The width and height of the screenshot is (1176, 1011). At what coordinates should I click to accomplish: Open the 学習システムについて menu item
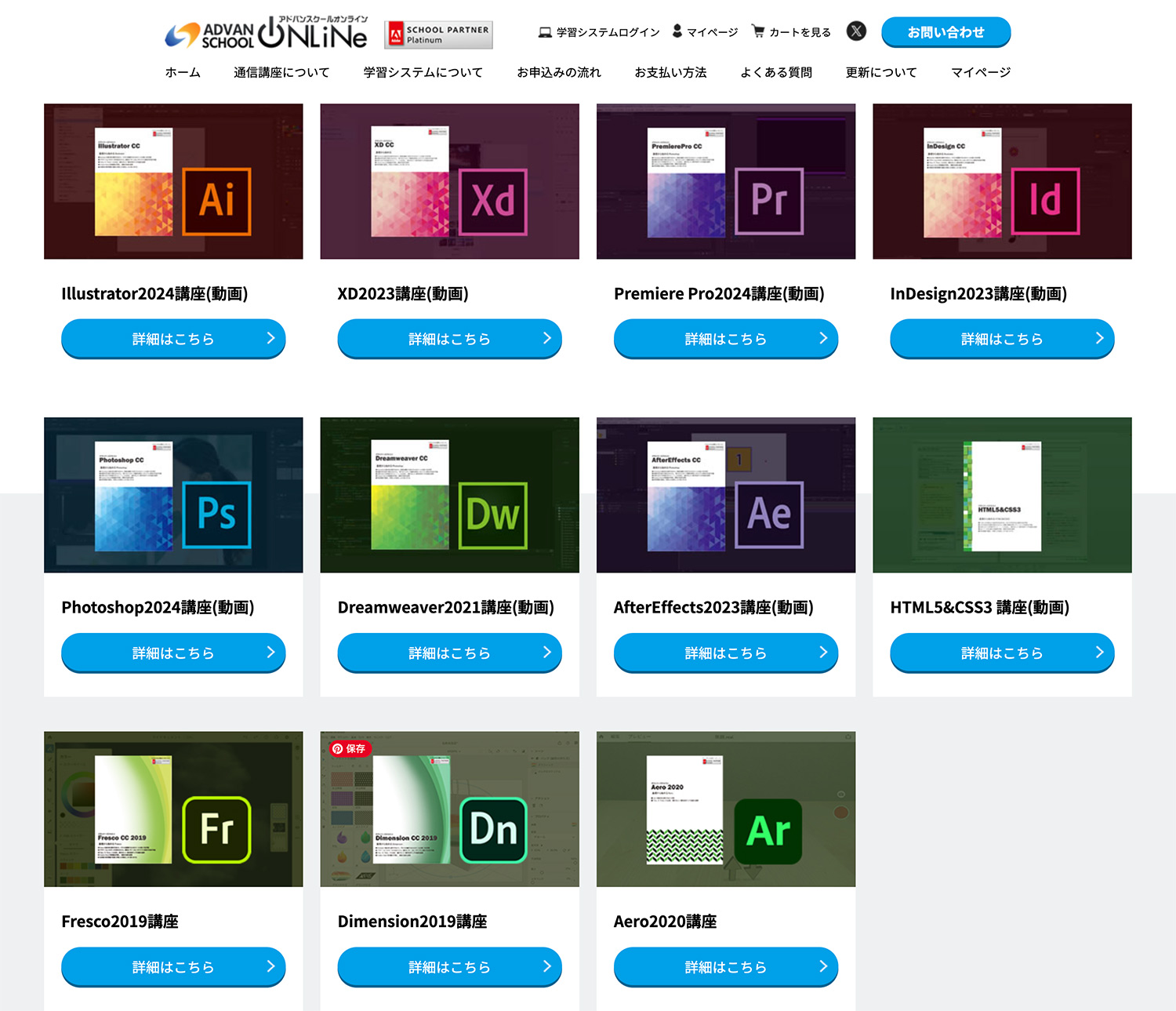click(x=423, y=72)
